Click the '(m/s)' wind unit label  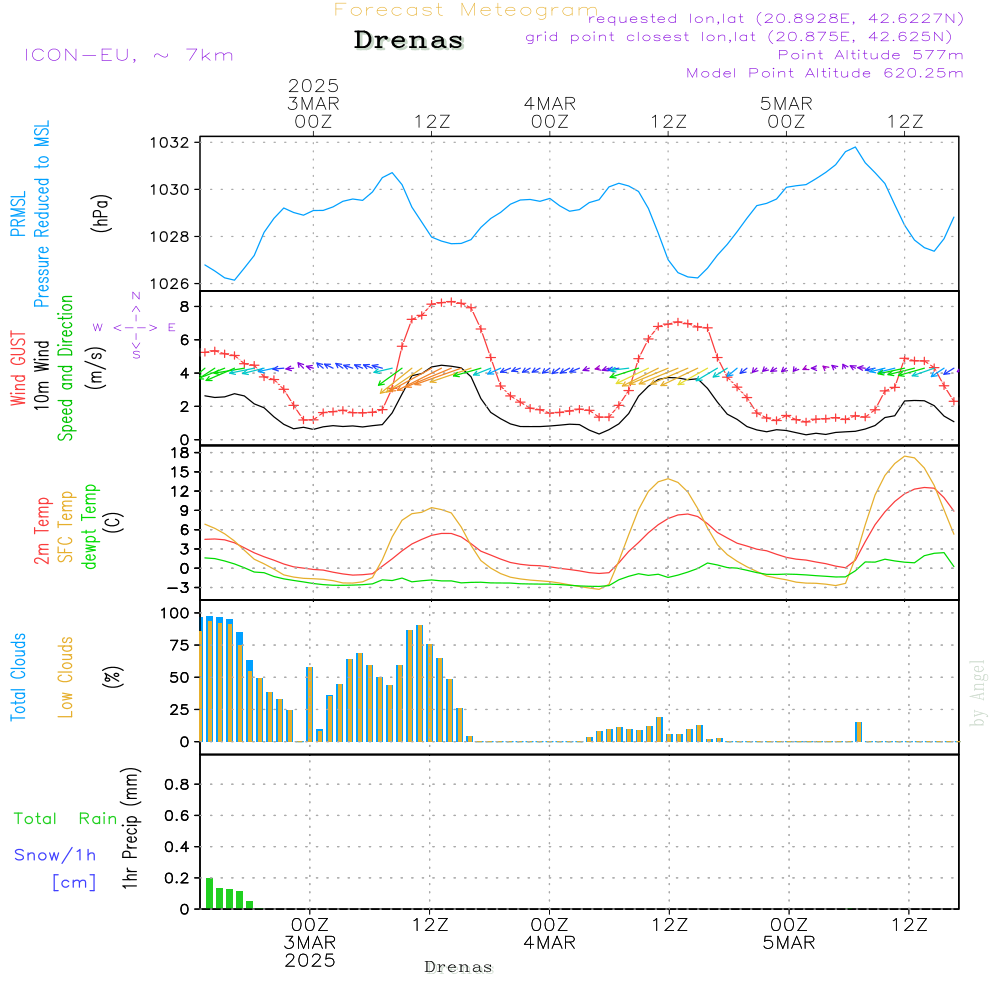pos(96,369)
